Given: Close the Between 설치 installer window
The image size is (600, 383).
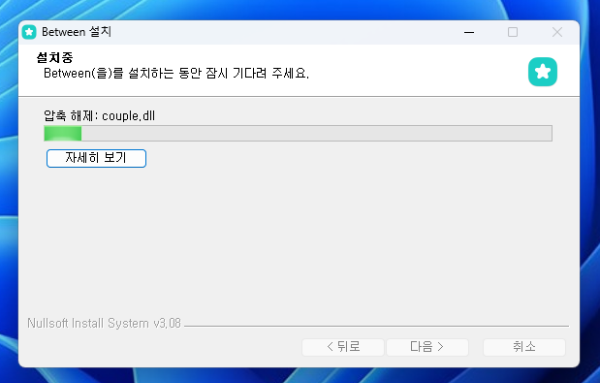Looking at the screenshot, I should tap(557, 32).
